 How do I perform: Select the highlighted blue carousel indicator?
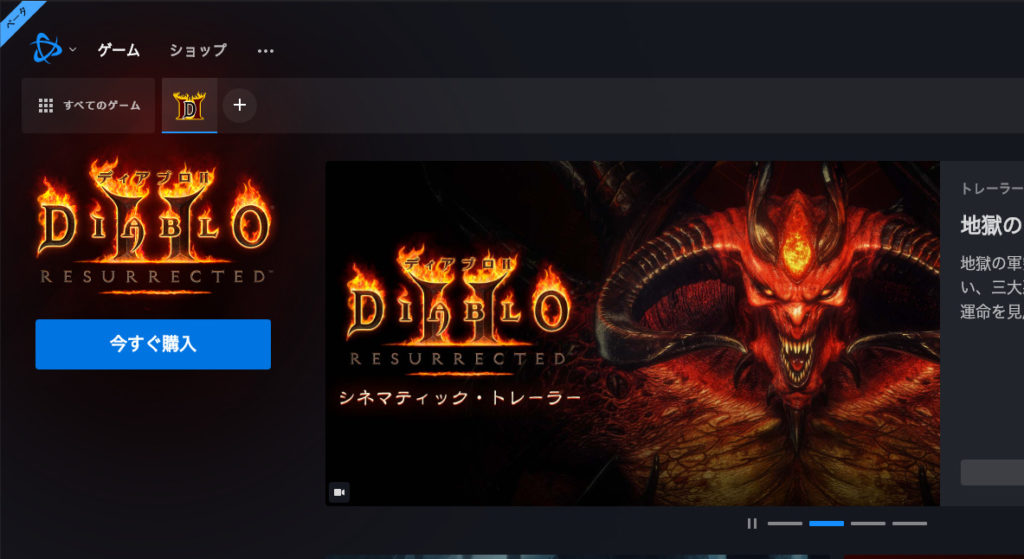click(826, 523)
